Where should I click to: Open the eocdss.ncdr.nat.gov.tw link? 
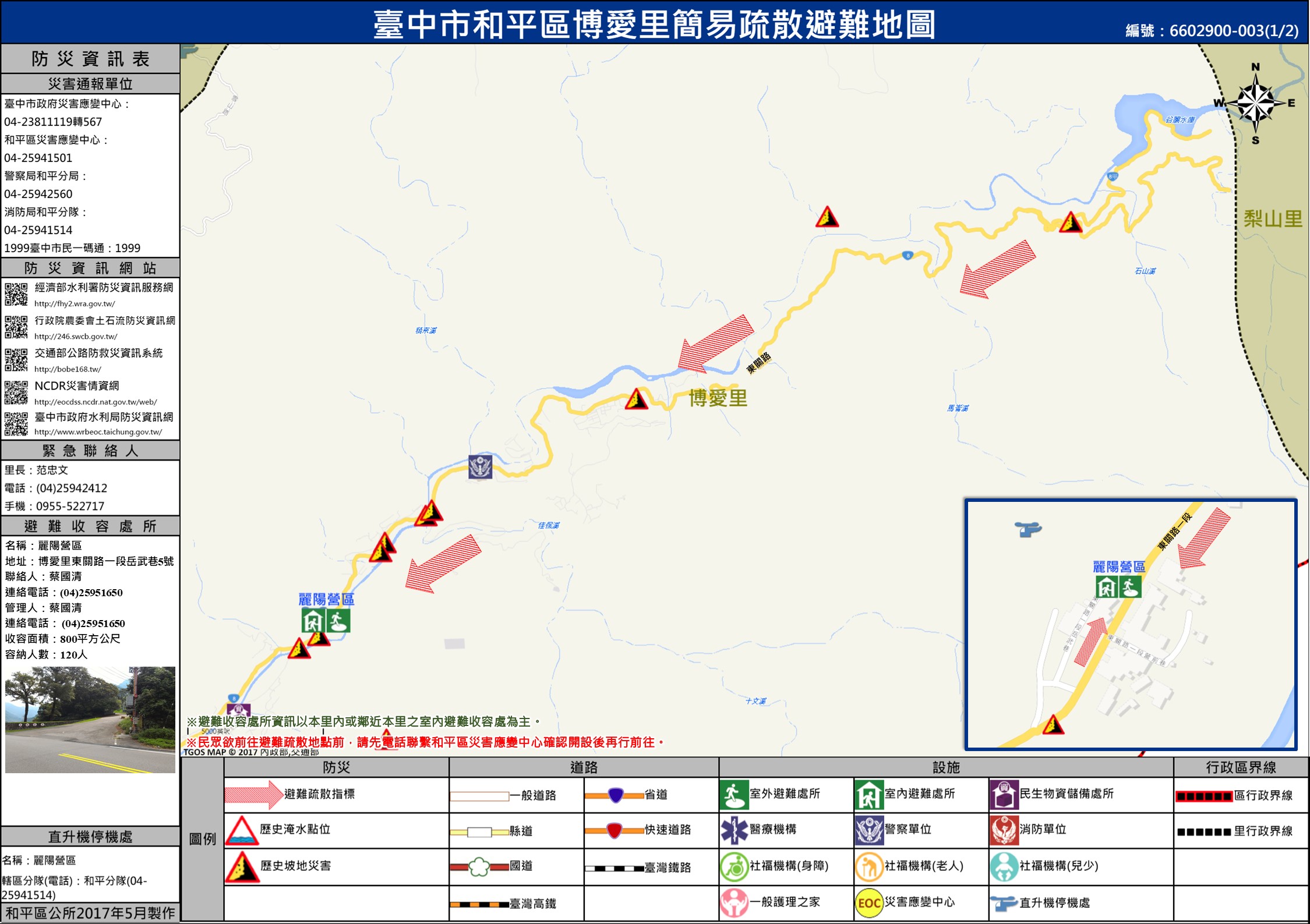click(x=95, y=402)
